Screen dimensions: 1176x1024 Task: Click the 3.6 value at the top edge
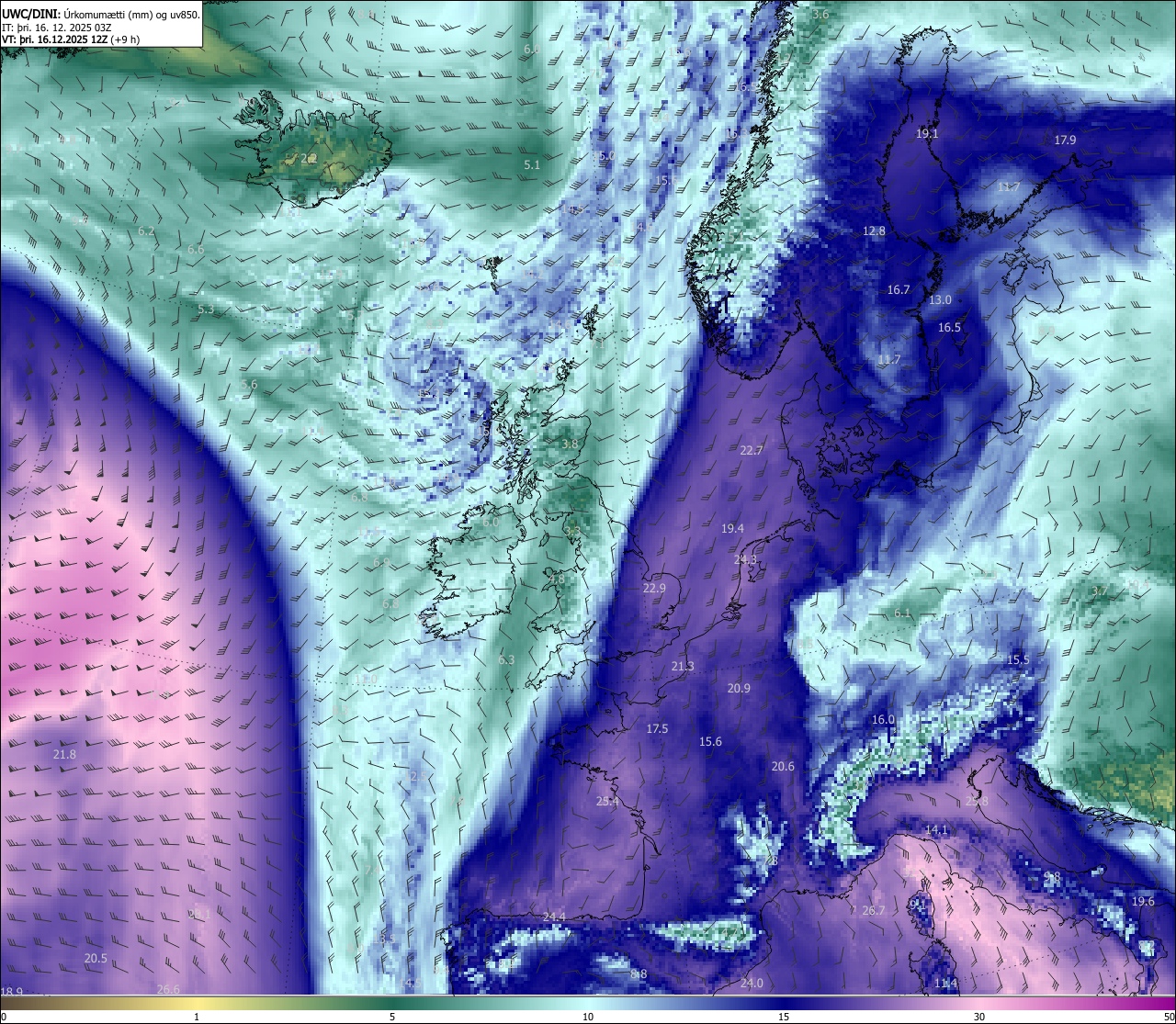[x=820, y=15]
